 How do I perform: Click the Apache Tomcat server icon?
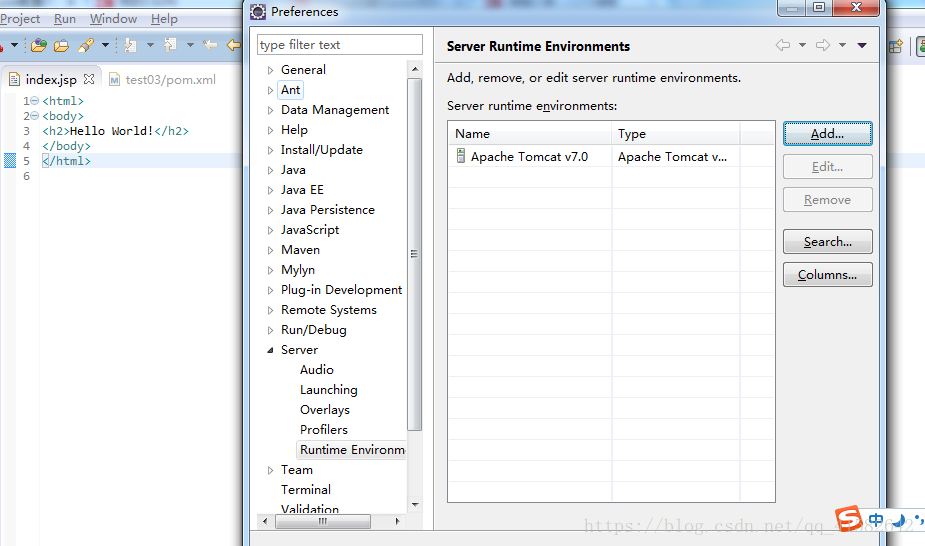coord(461,156)
